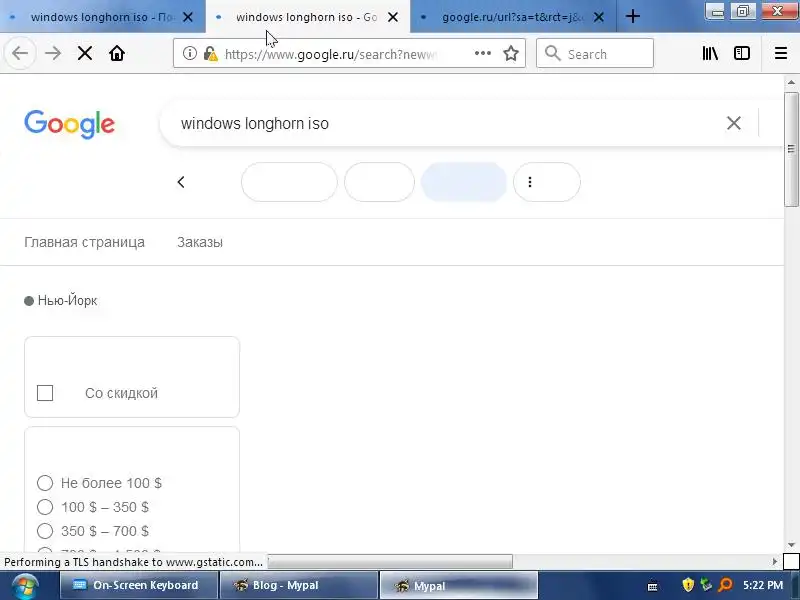The height and width of the screenshot is (600, 800).
Task: Bookmark this page with the star
Action: (x=511, y=53)
